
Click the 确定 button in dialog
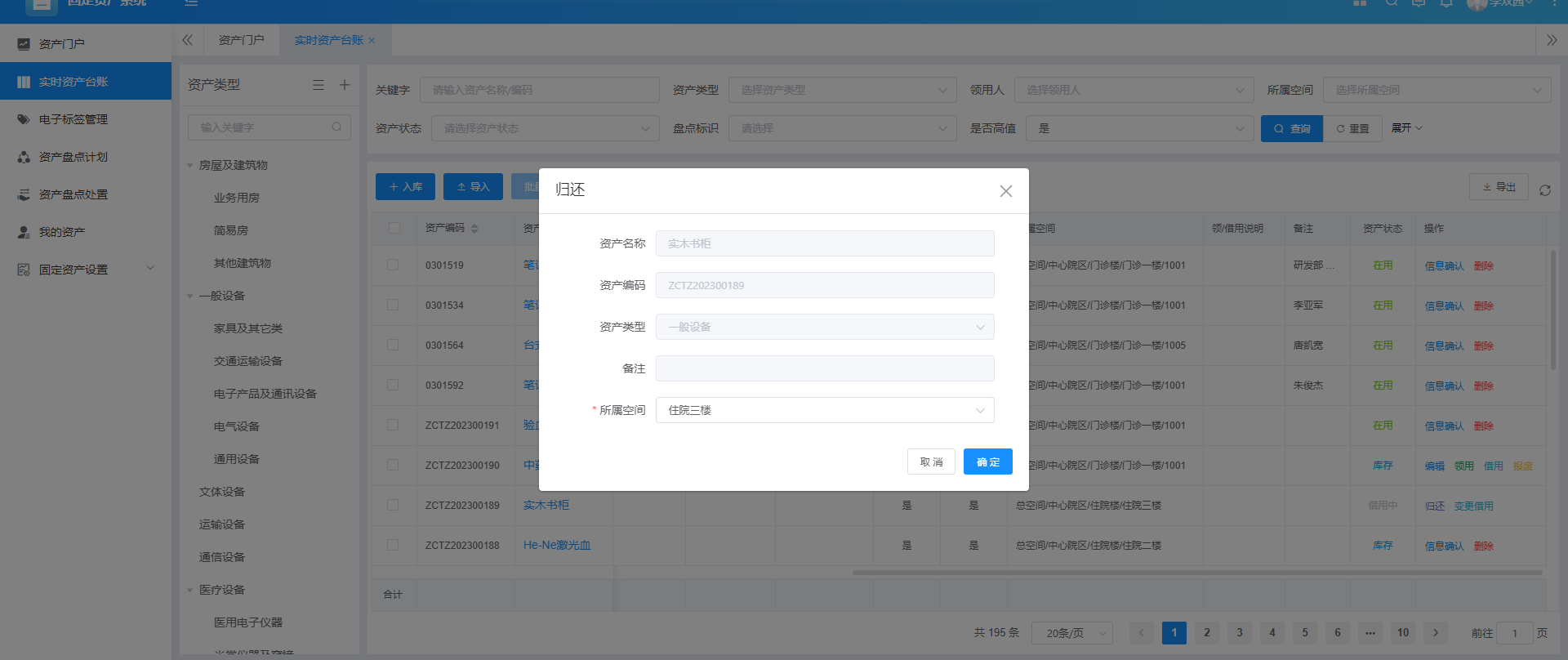coord(987,462)
